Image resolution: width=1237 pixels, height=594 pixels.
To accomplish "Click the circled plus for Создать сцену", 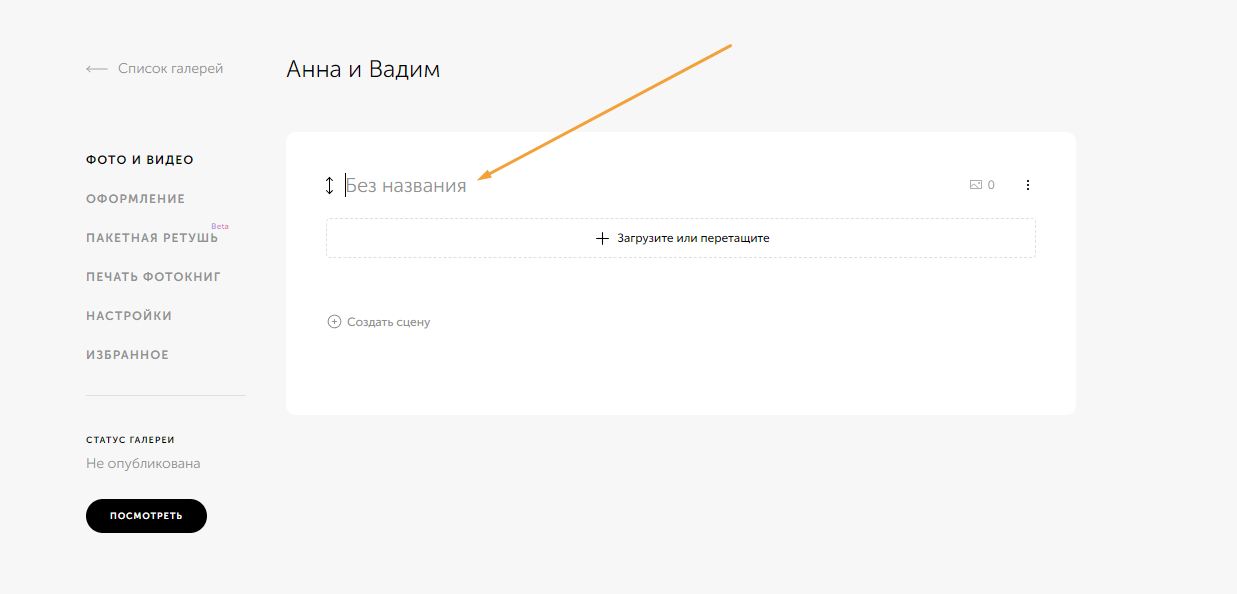I will click(x=334, y=322).
